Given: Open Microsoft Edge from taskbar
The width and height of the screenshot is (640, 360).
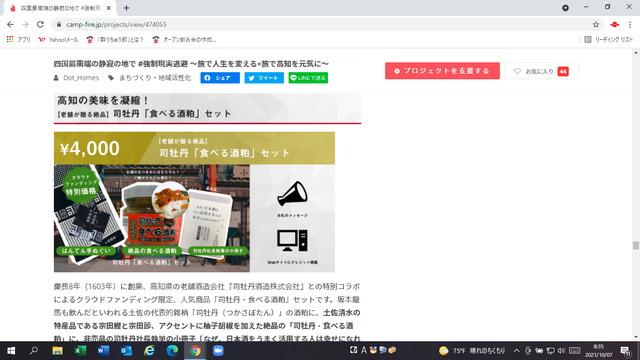Looking at the screenshot, I should [x=172, y=351].
